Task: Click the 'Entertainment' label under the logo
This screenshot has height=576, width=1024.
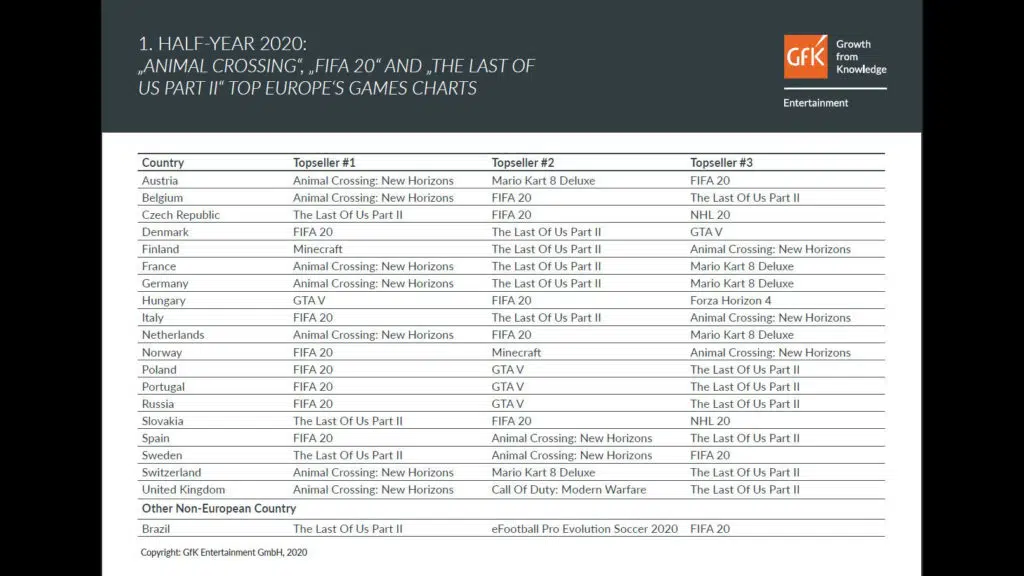Action: click(816, 103)
